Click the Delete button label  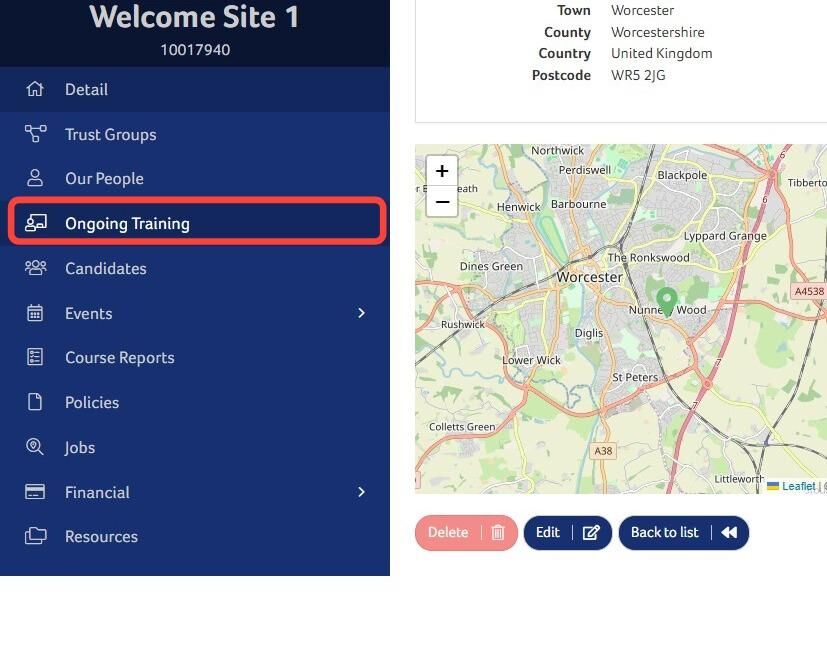pyautogui.click(x=448, y=532)
